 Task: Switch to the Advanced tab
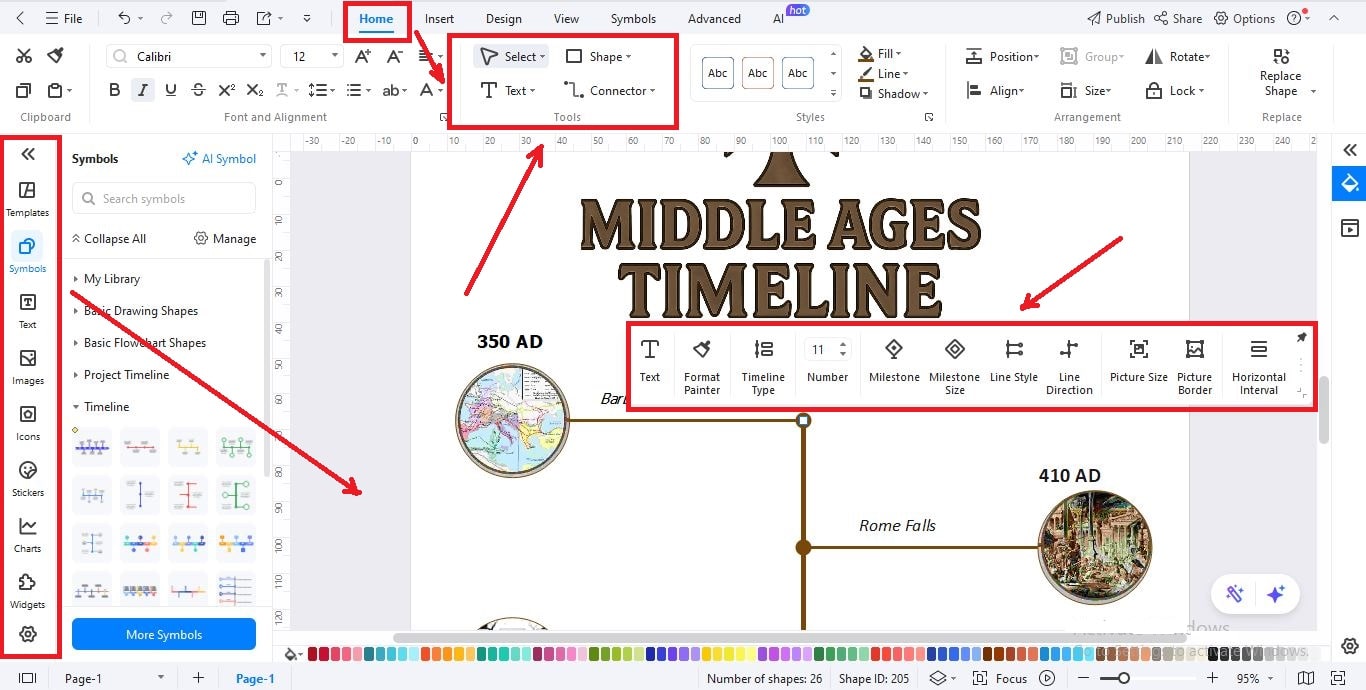(x=714, y=18)
